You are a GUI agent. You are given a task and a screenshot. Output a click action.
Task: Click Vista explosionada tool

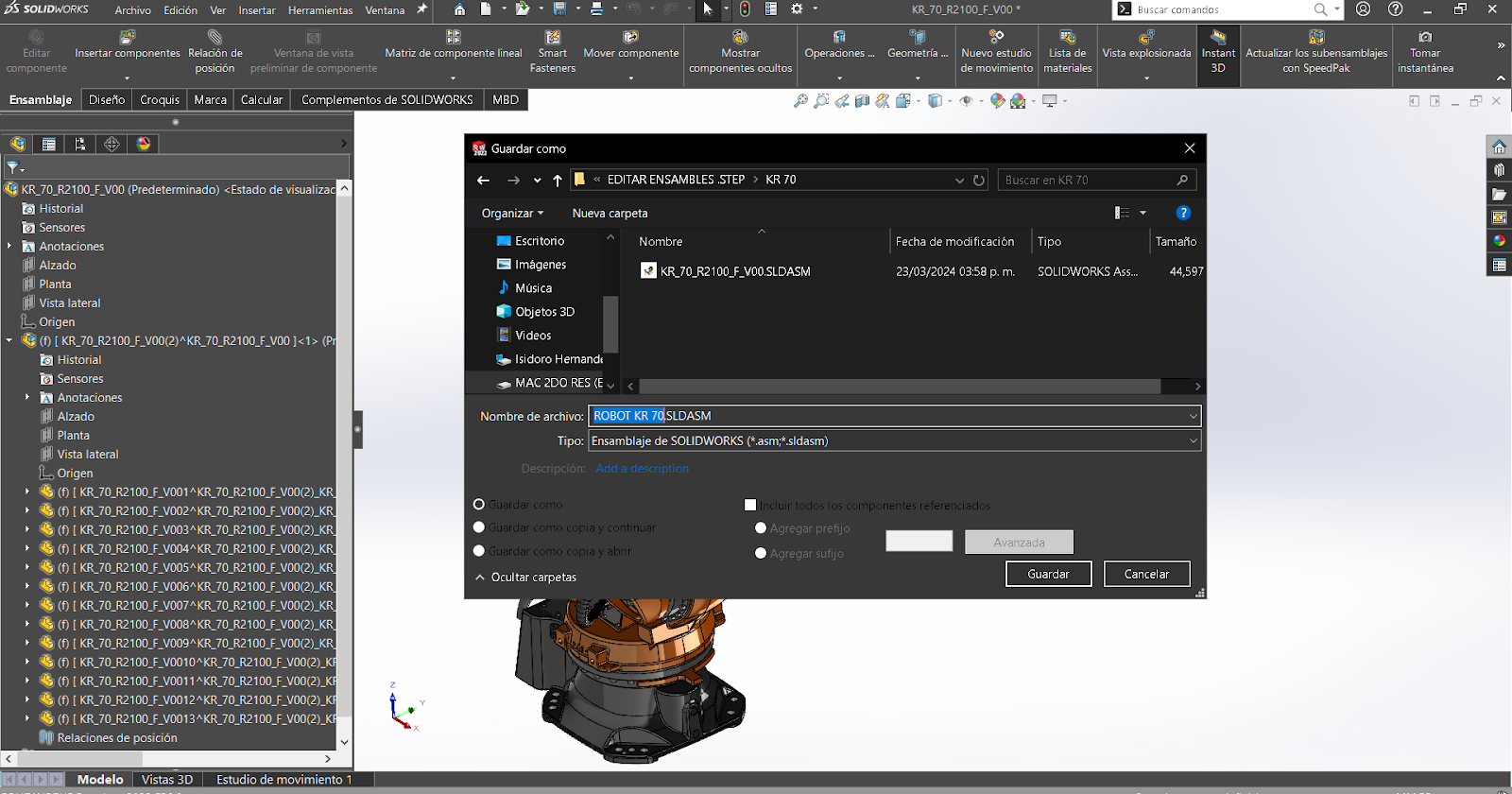point(1146,45)
